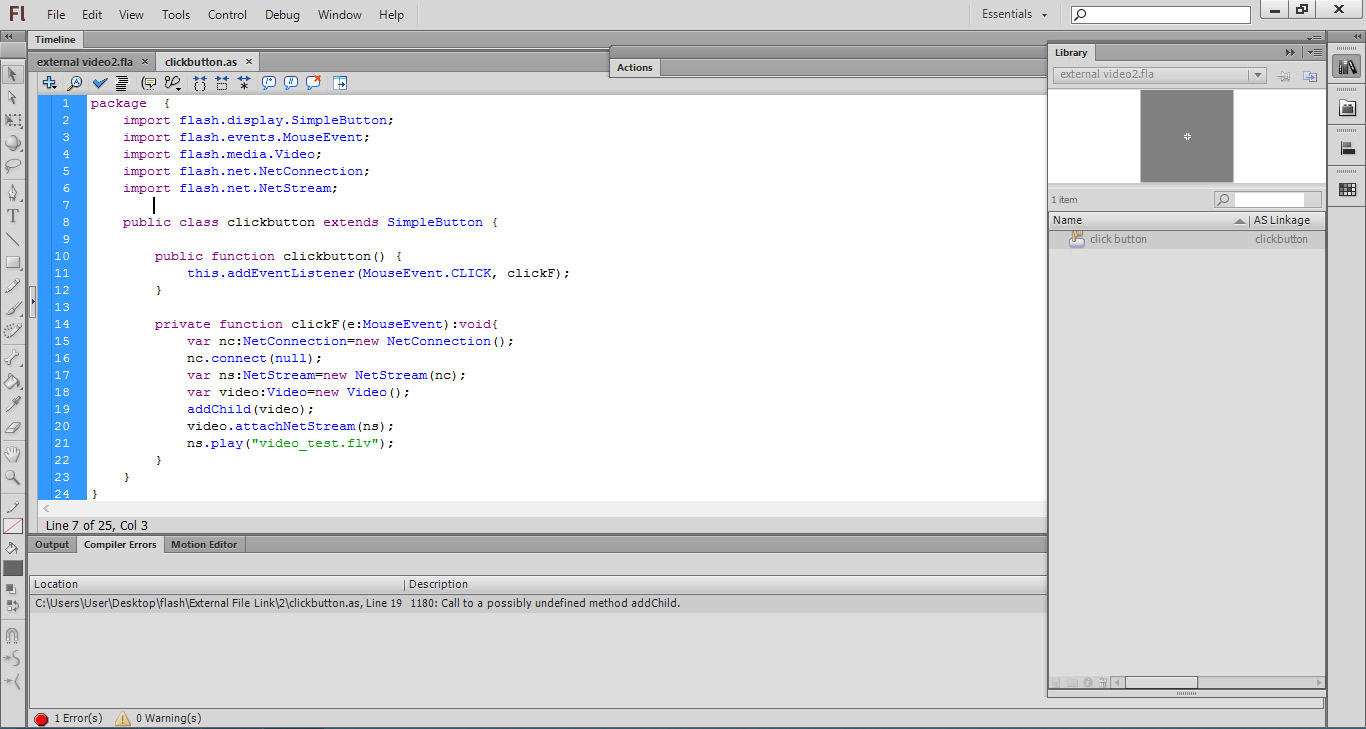Open the Debug menu
Viewport: 1366px width, 729px height.
282,15
